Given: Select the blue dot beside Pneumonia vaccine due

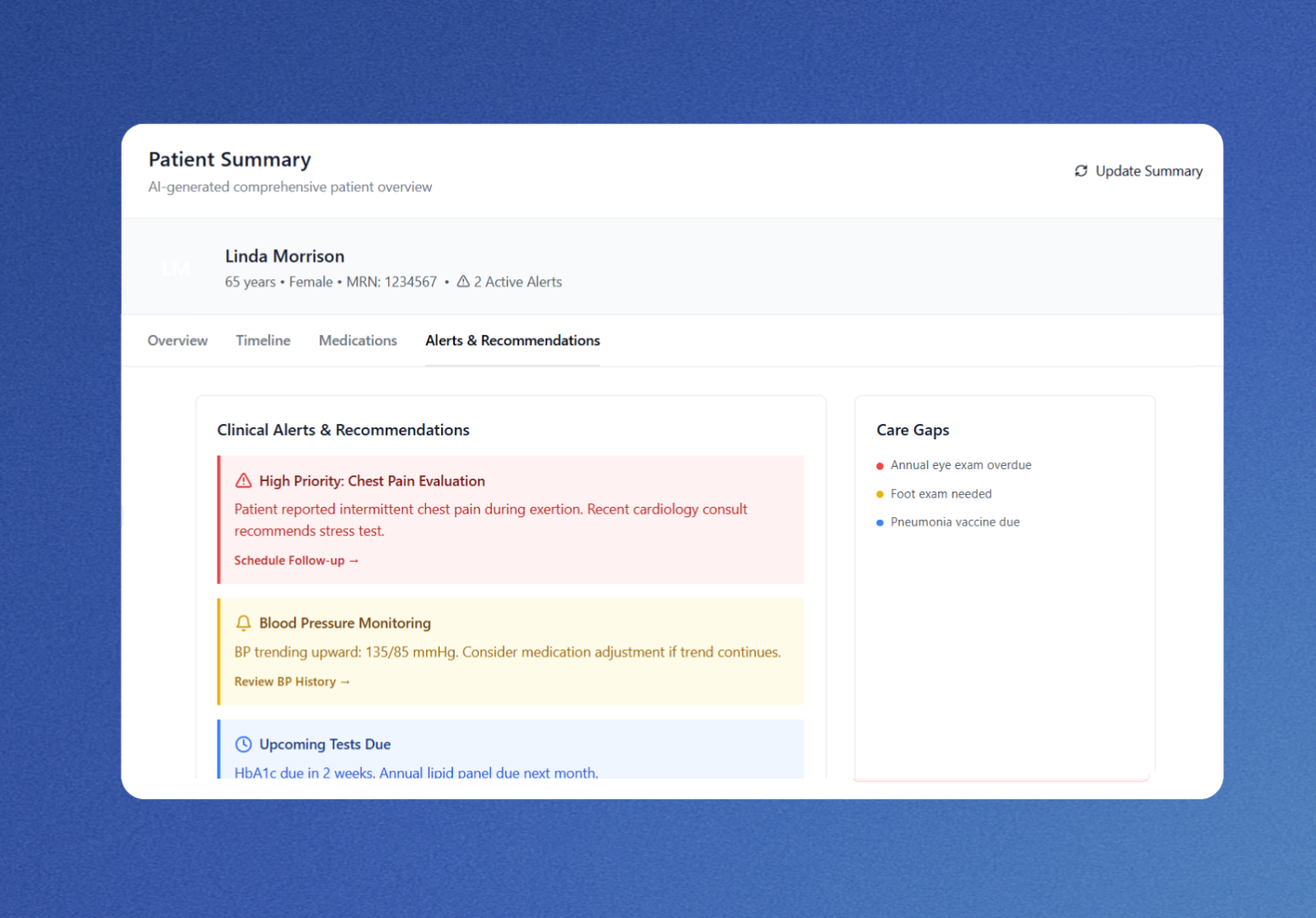Looking at the screenshot, I should (880, 522).
